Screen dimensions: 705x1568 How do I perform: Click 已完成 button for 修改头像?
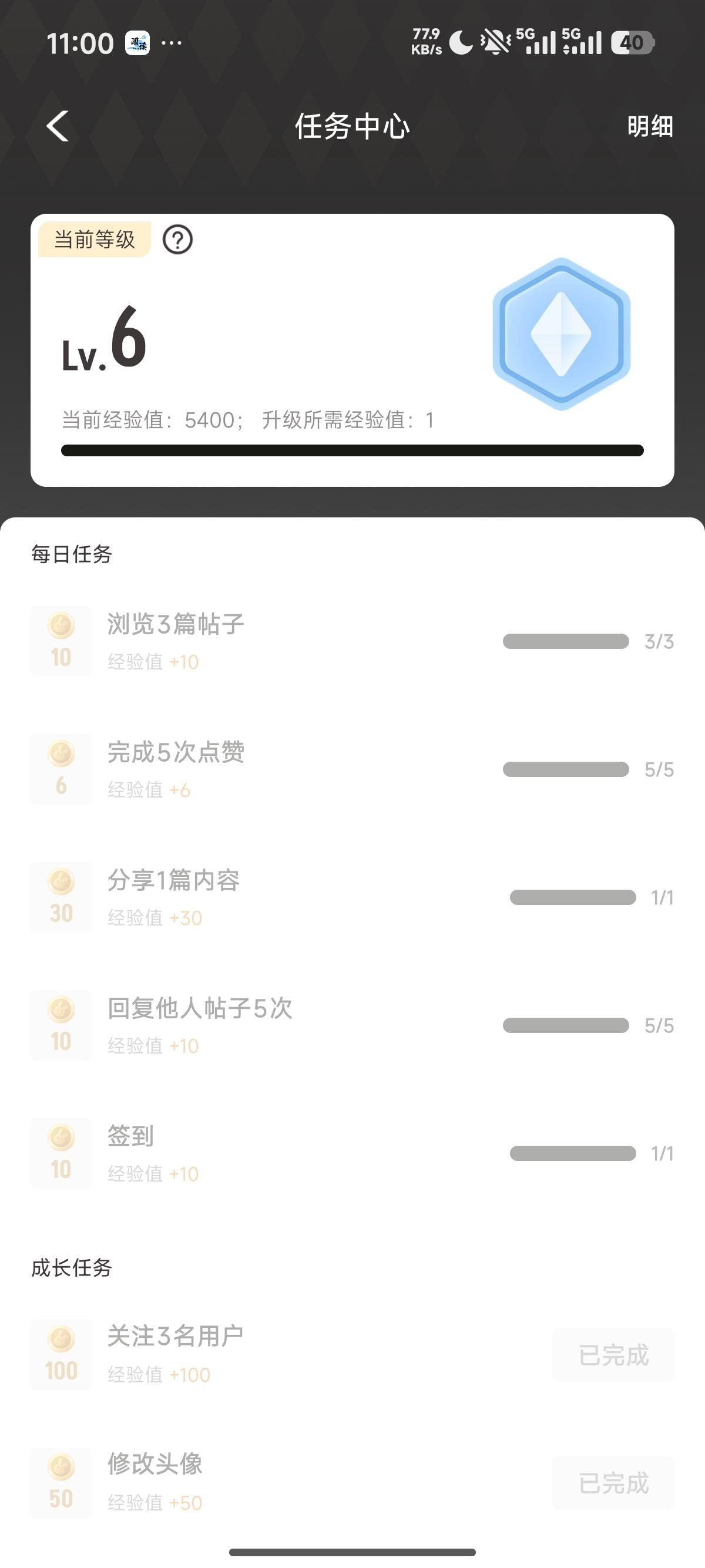[x=613, y=1483]
